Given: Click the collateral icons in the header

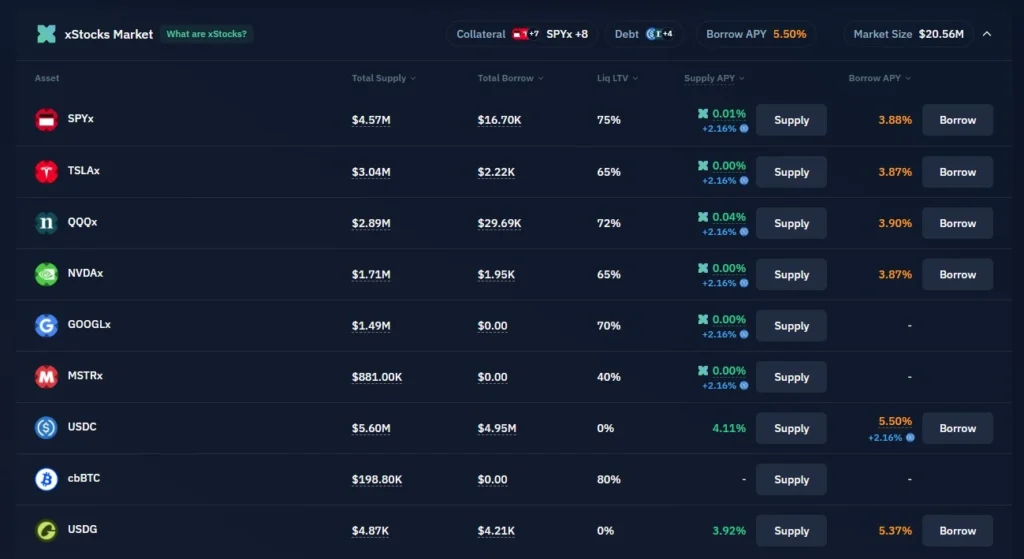Looking at the screenshot, I should click(x=526, y=34).
